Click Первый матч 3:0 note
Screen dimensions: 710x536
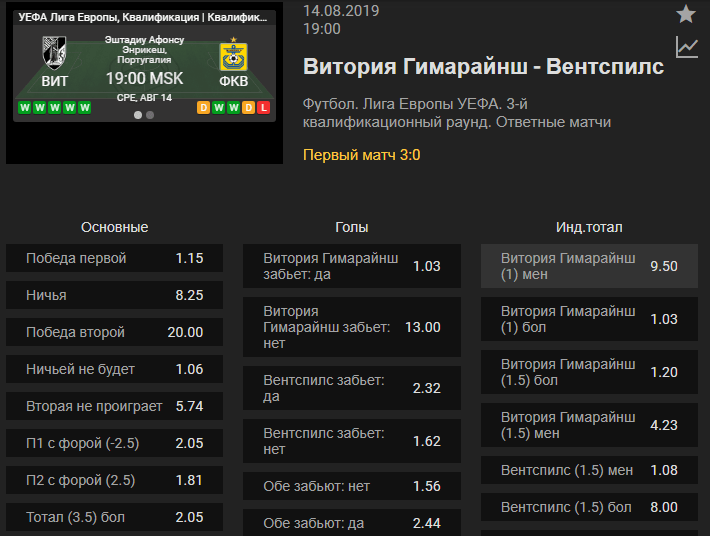tap(362, 155)
